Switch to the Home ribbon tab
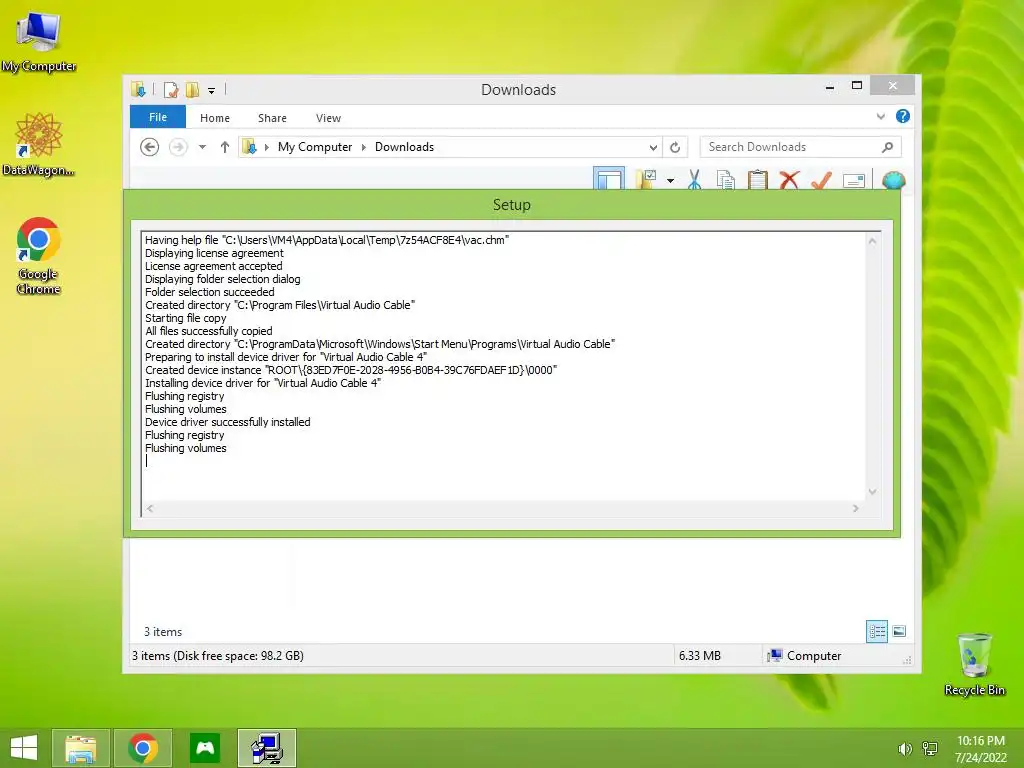The width and height of the screenshot is (1024, 768). [x=215, y=118]
